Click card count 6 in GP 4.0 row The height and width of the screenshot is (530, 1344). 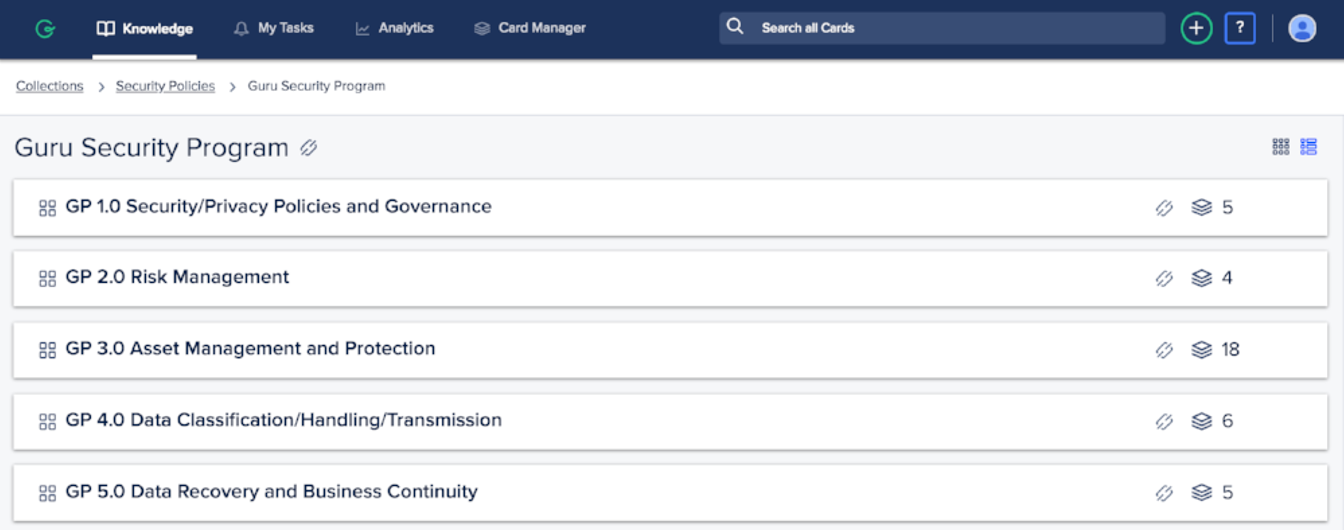click(x=1227, y=422)
